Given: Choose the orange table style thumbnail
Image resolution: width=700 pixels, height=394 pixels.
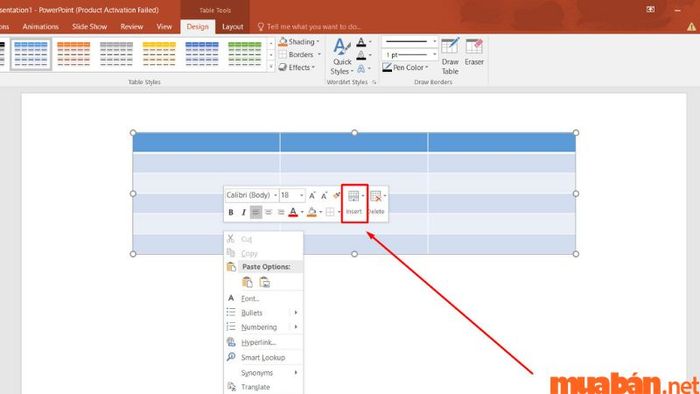Looking at the screenshot, I should 74,54.
